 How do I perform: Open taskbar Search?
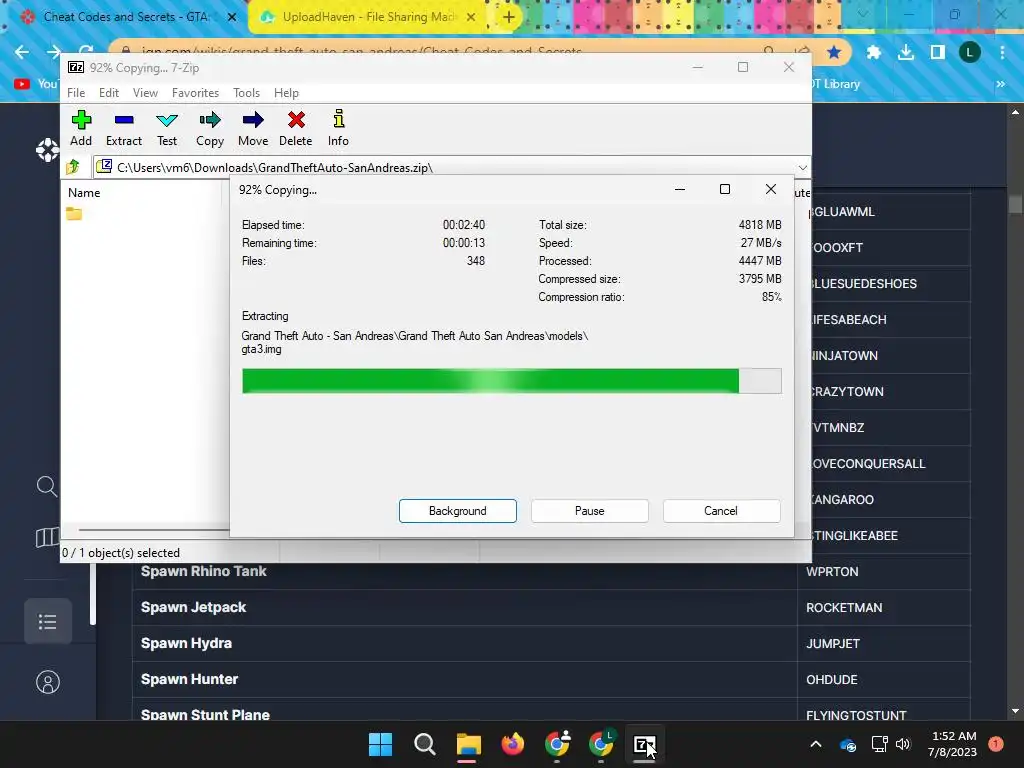pos(424,744)
